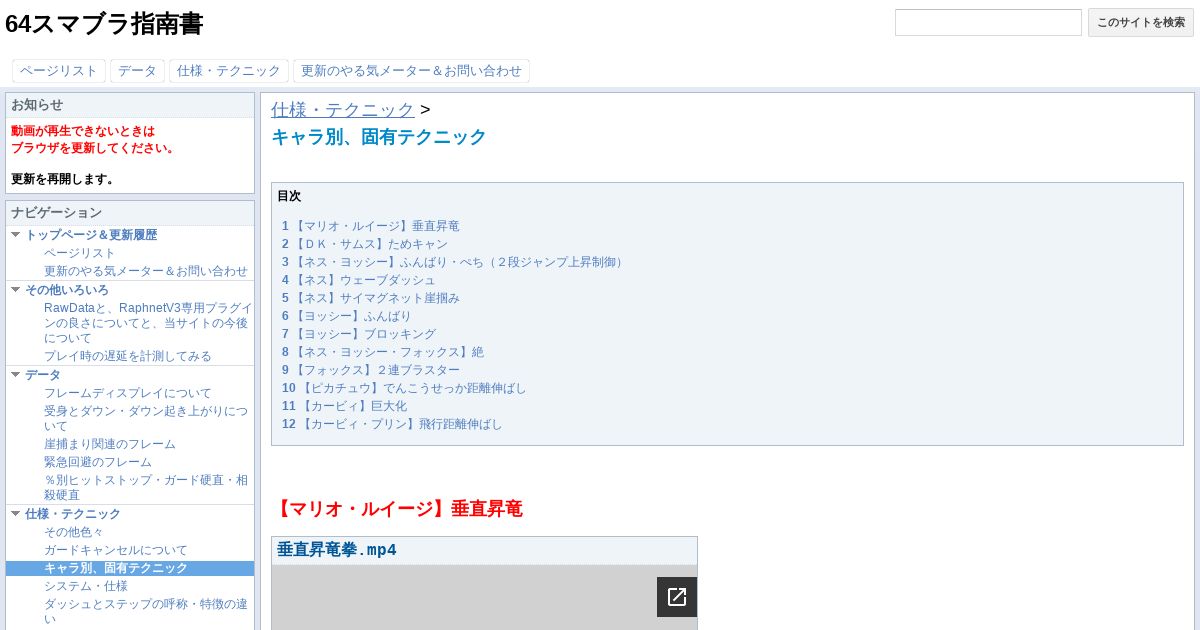Collapse the 仕様・テクニック tree section
The image size is (1200, 630).
16,514
